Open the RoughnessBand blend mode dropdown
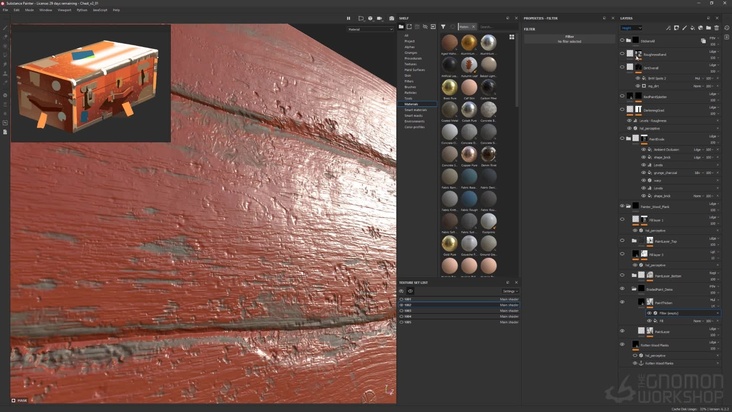 (713, 52)
